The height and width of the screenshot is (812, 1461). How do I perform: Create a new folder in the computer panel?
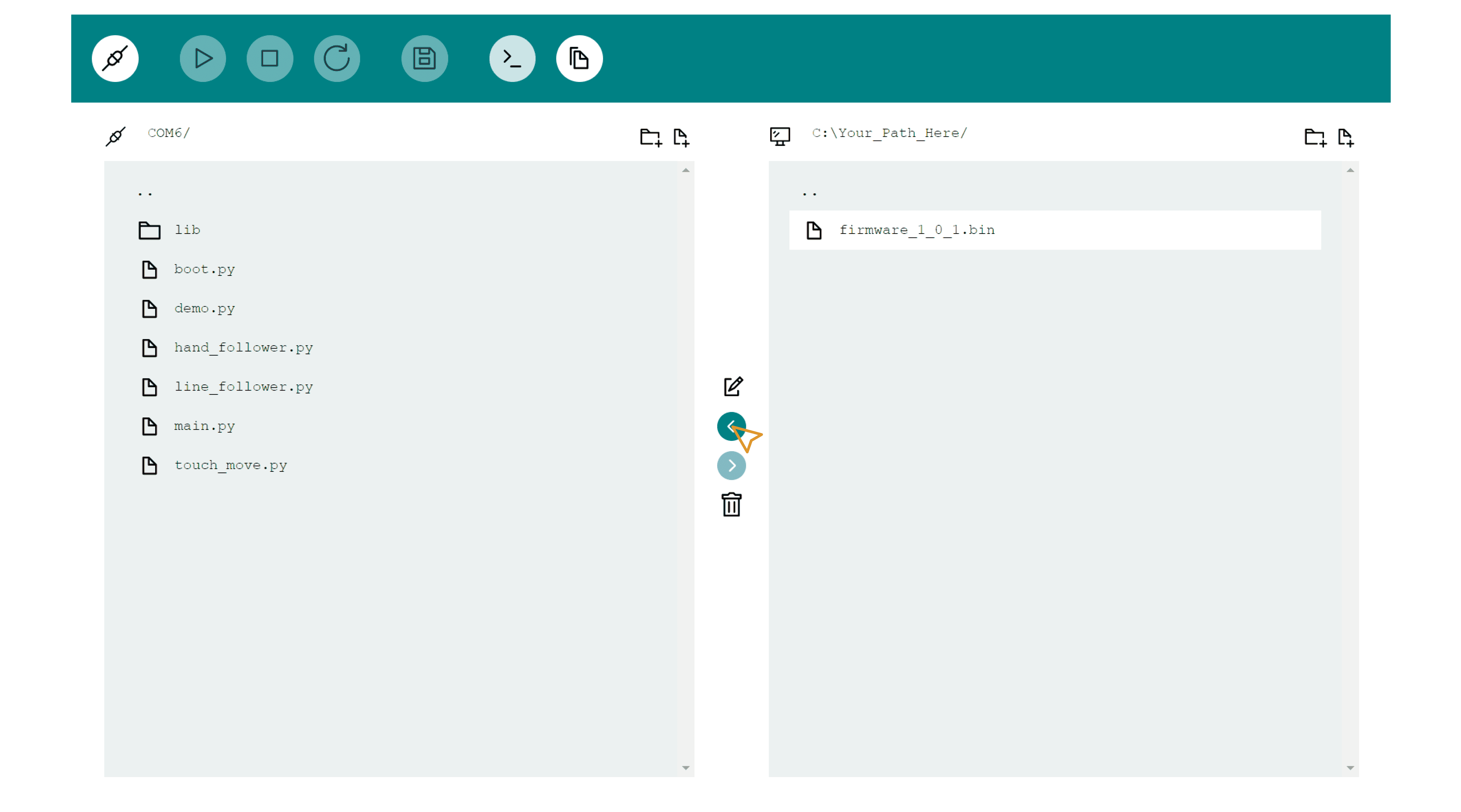[x=1314, y=137]
